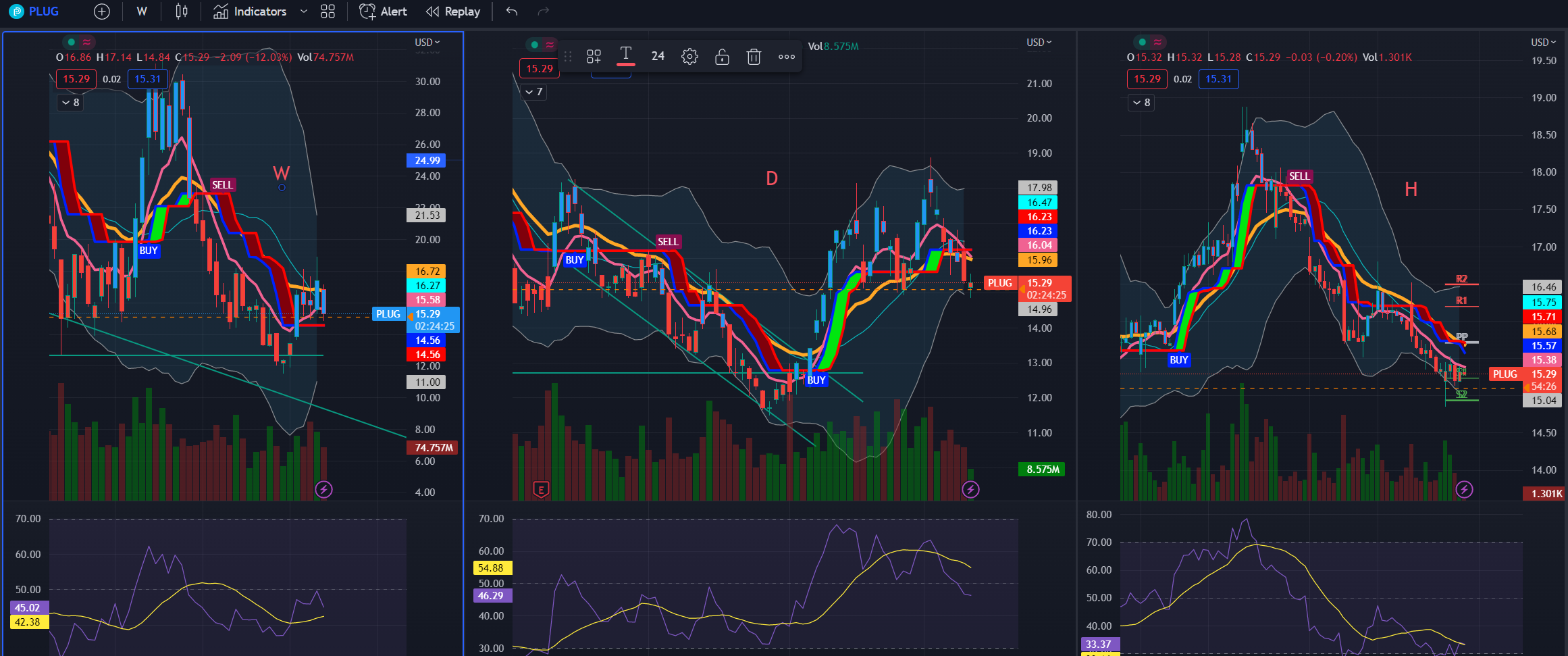
Task: Open drawing templates in floating toolbar
Action: (594, 57)
